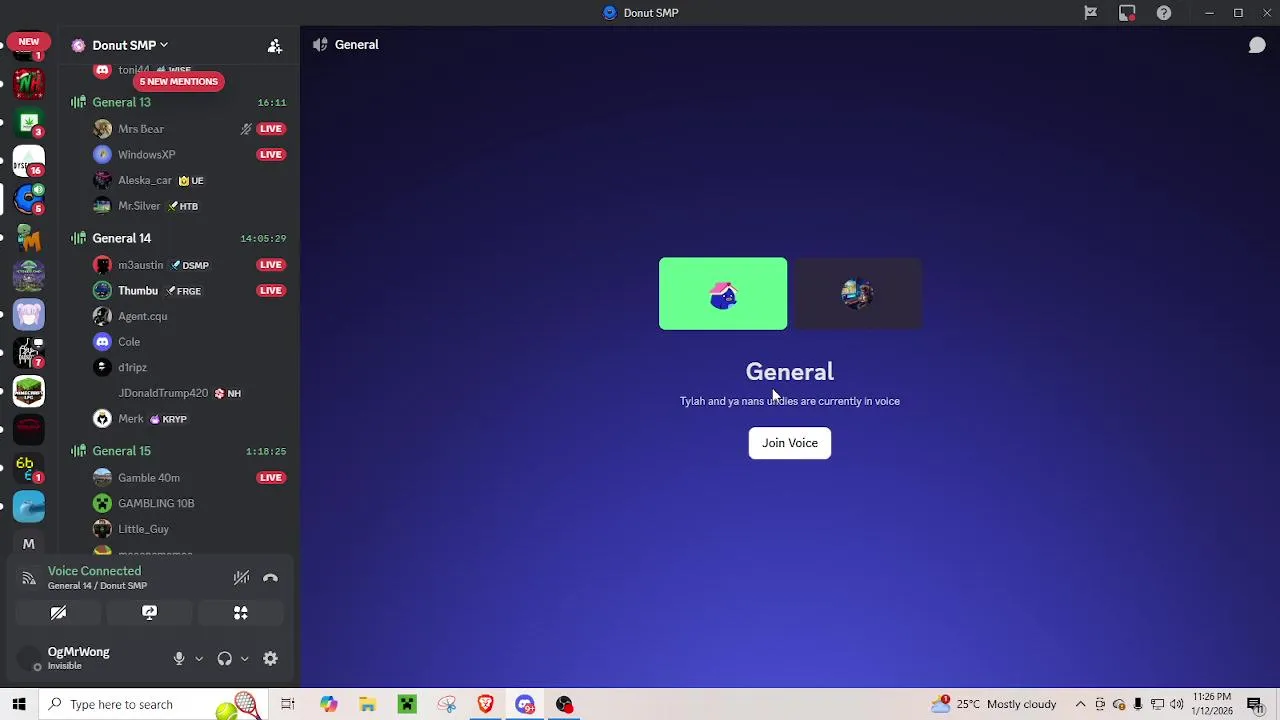Open File Explorer from taskbar

(367, 704)
